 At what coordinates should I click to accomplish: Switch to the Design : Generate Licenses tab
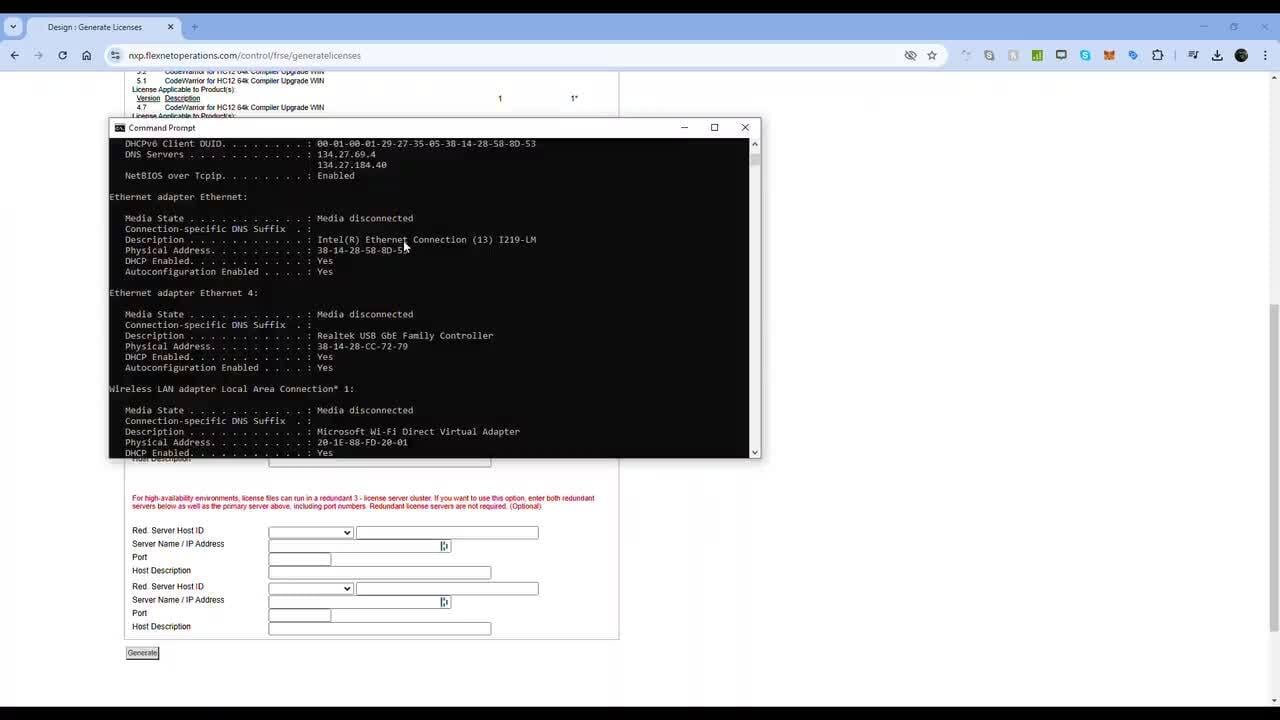point(95,27)
